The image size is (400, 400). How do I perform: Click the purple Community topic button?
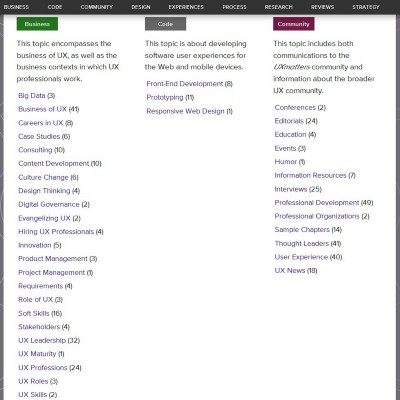294,24
